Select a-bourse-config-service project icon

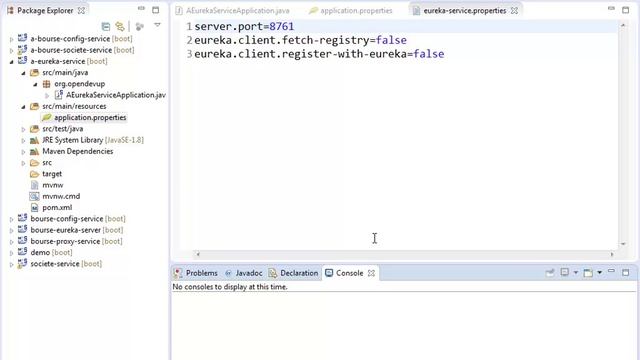tap(22, 38)
